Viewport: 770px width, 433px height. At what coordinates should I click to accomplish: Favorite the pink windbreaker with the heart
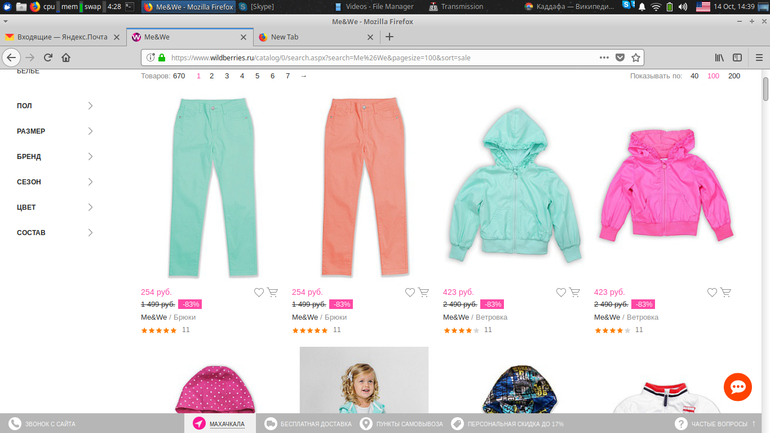tap(711, 293)
